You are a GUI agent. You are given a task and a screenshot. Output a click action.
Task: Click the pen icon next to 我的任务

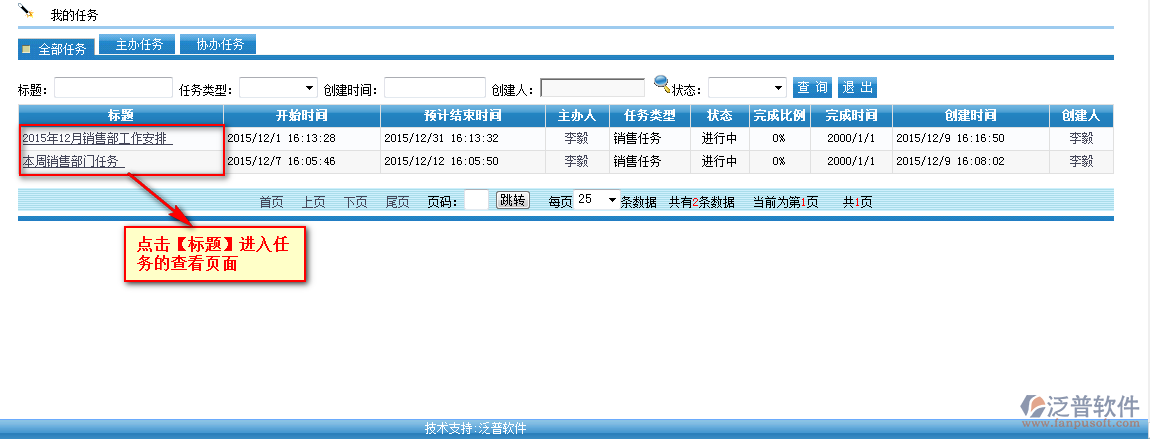coord(26,12)
